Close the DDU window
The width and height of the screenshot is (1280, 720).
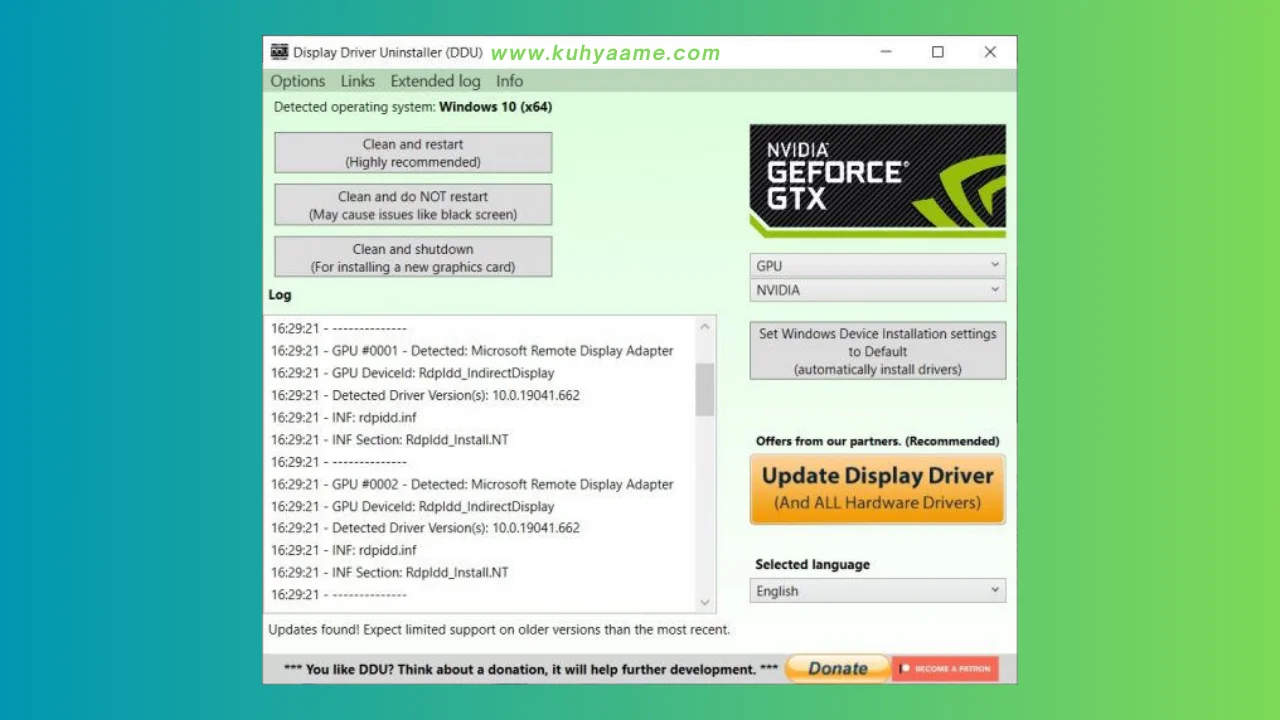click(990, 52)
